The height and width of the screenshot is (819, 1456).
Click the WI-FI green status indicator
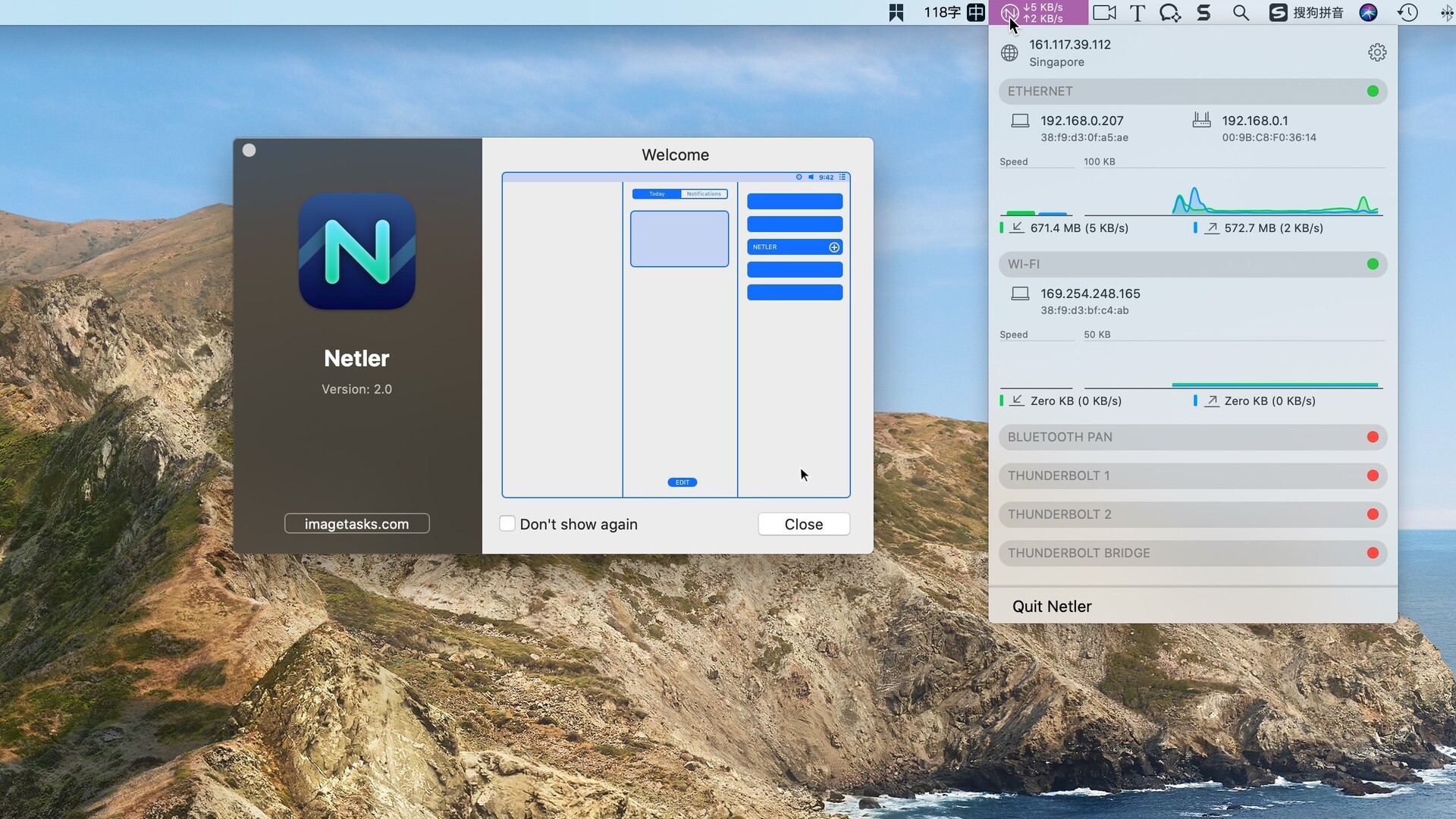click(1373, 264)
